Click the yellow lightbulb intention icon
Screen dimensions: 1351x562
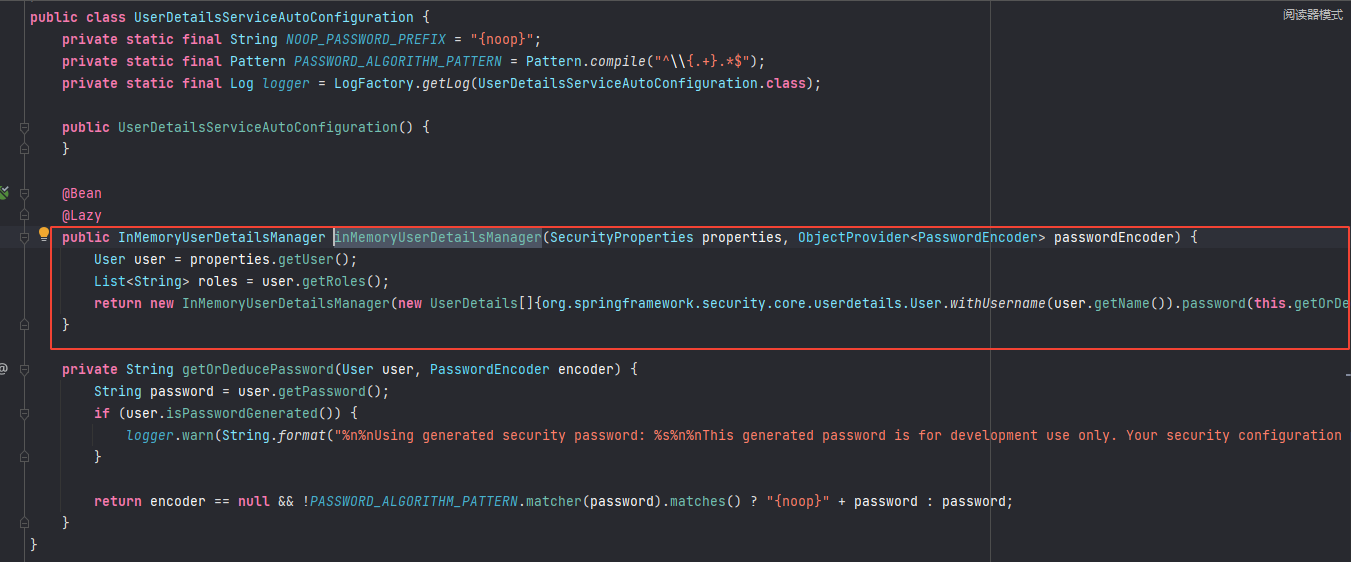[44, 235]
